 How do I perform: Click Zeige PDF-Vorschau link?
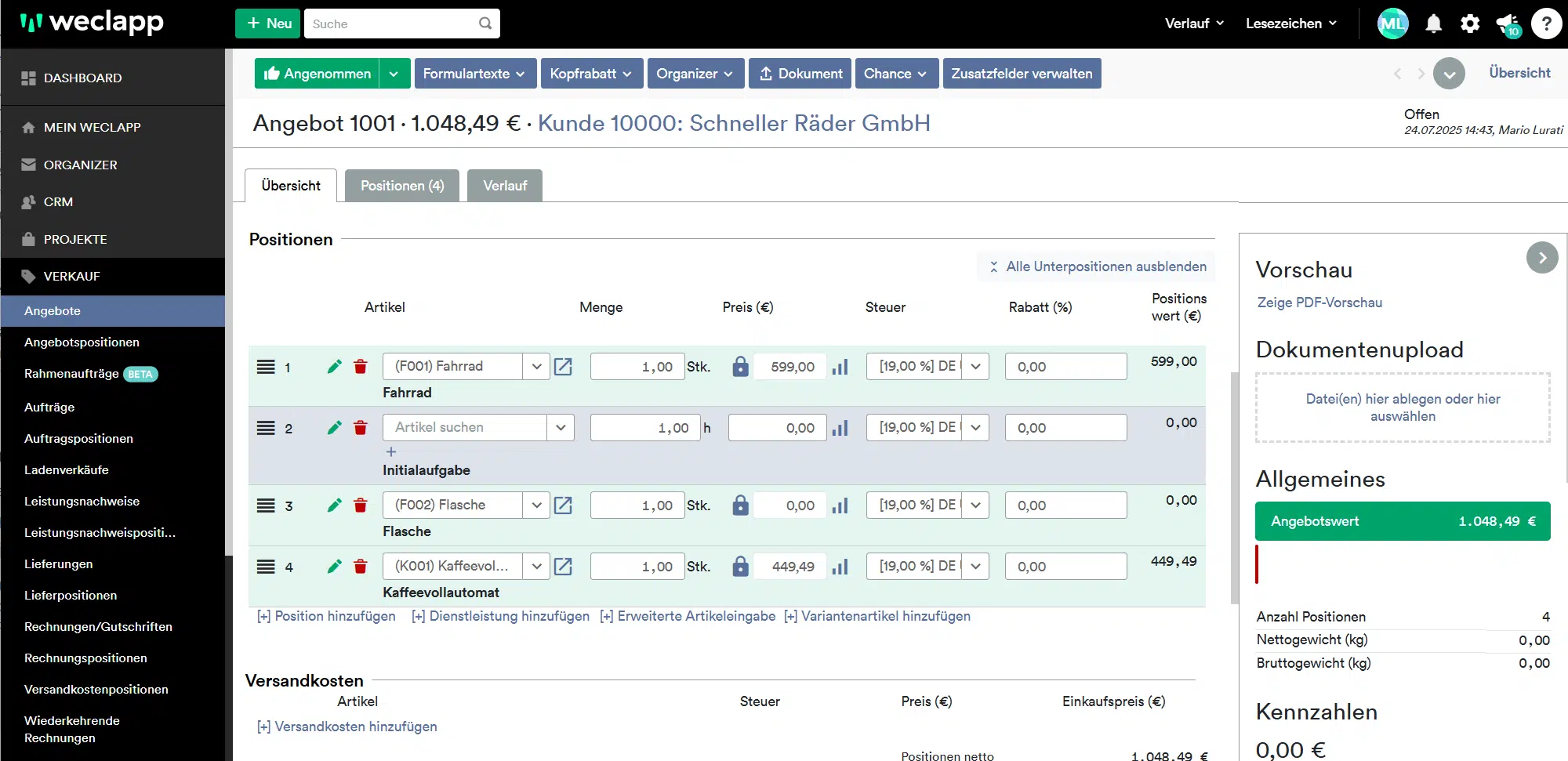pyautogui.click(x=1319, y=303)
